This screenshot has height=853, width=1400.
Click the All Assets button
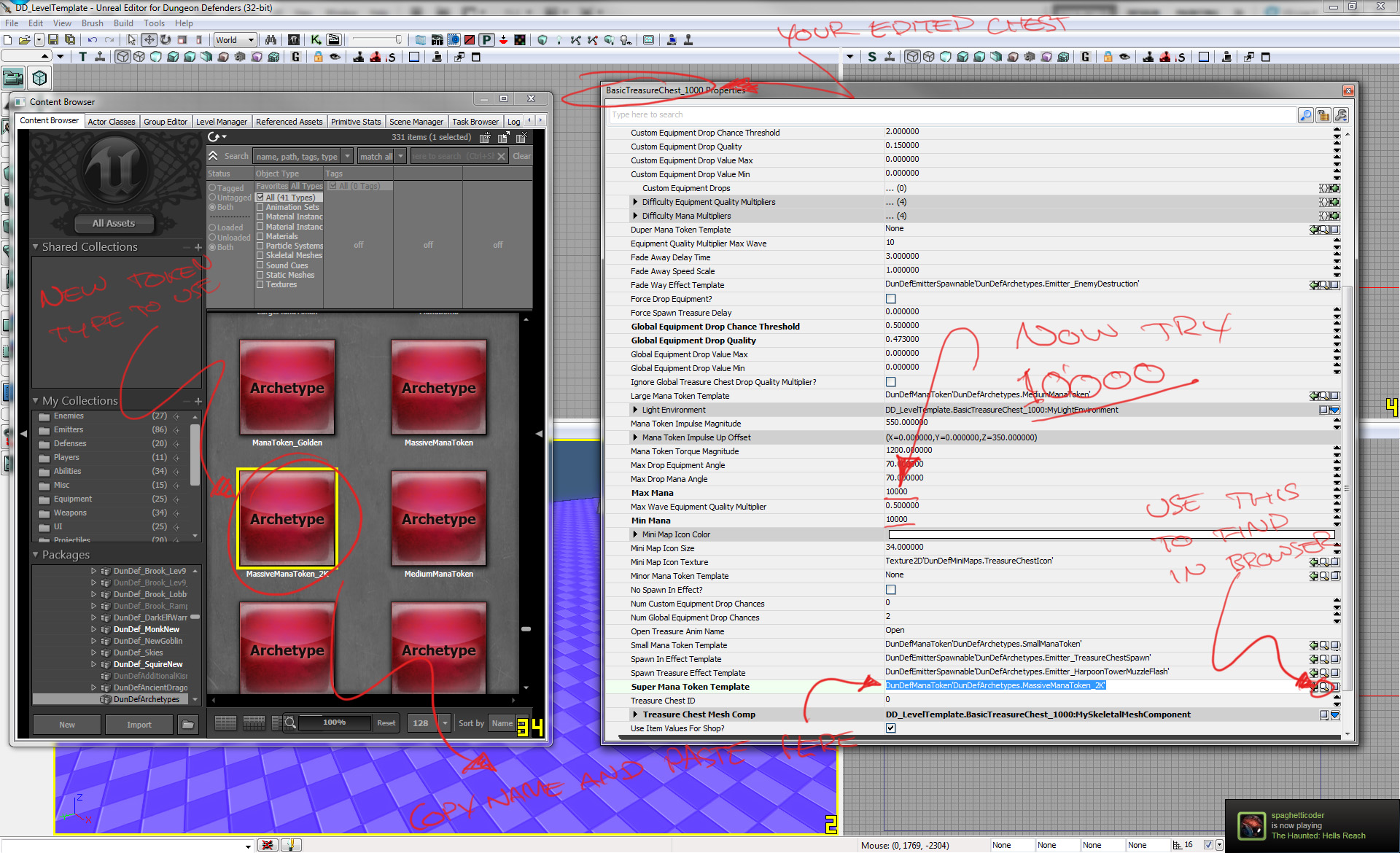tap(114, 223)
